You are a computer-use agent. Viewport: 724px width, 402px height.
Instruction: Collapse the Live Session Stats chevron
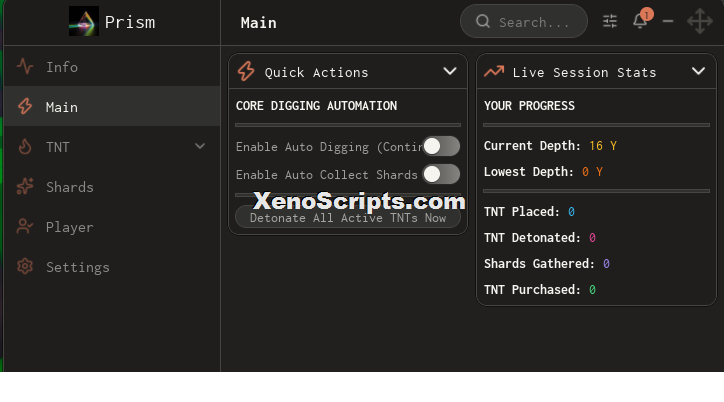coord(699,72)
